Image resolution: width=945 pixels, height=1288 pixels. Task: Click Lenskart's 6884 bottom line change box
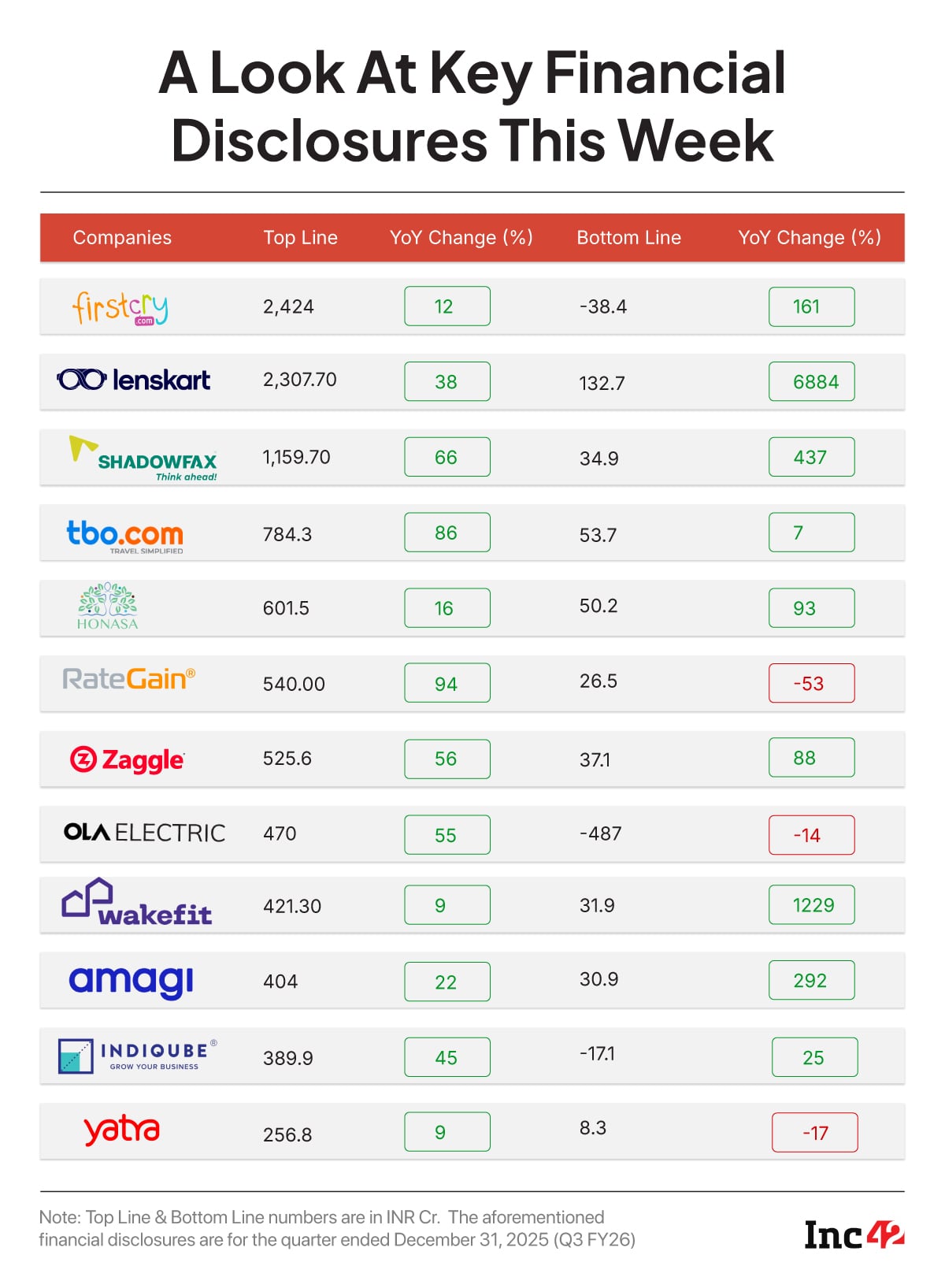pyautogui.click(x=811, y=382)
